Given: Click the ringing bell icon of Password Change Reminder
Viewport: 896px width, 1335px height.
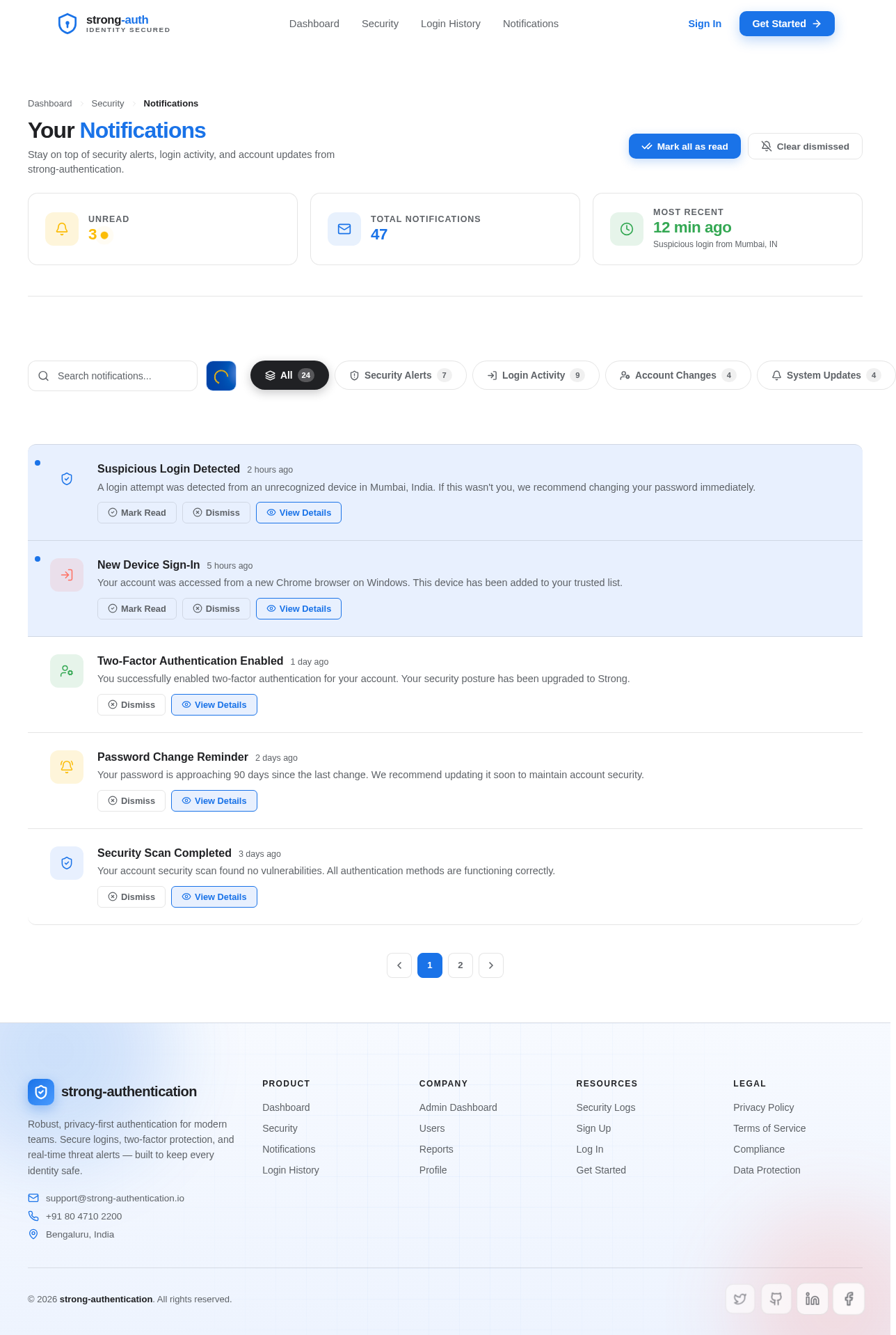Looking at the screenshot, I should point(67,767).
